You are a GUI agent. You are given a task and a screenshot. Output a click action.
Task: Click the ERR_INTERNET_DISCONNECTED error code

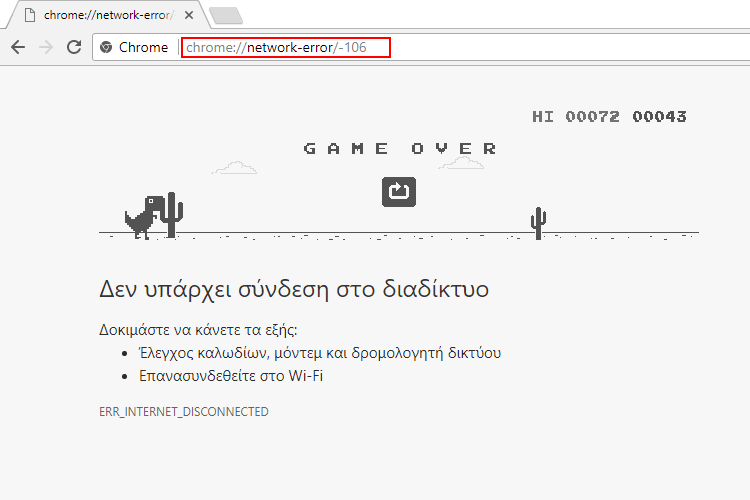coord(184,411)
